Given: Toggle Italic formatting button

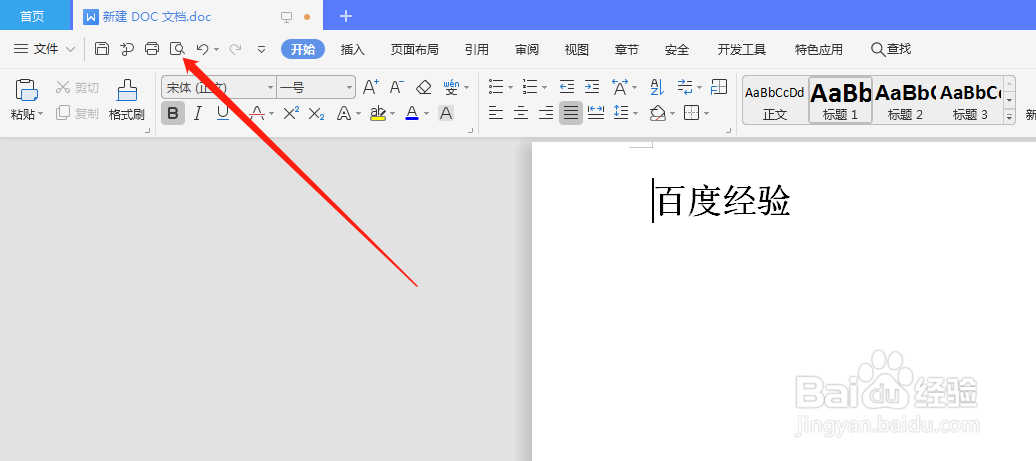Looking at the screenshot, I should click(x=197, y=114).
